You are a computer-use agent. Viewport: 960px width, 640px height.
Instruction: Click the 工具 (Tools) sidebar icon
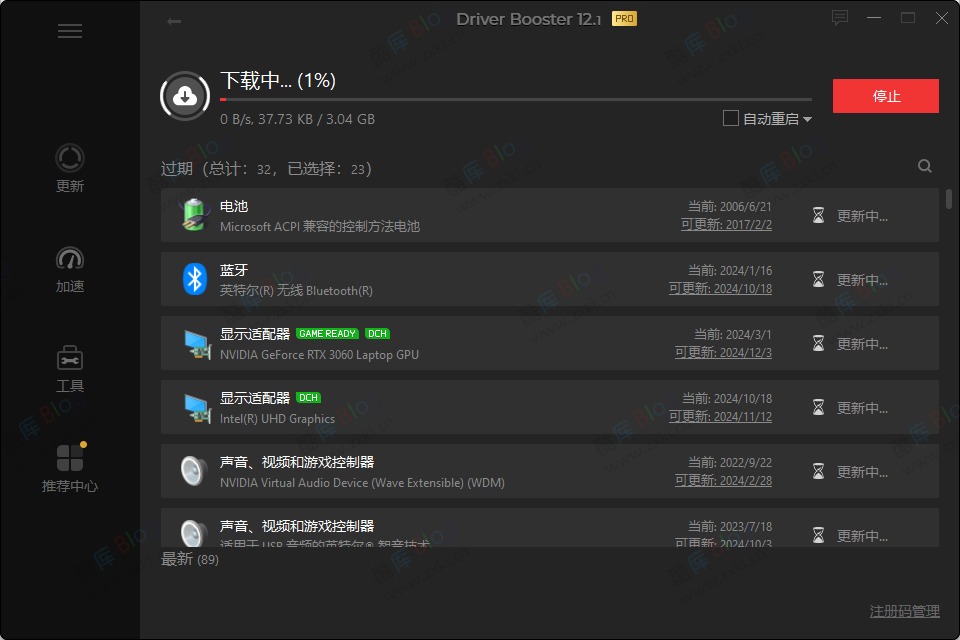[70, 357]
